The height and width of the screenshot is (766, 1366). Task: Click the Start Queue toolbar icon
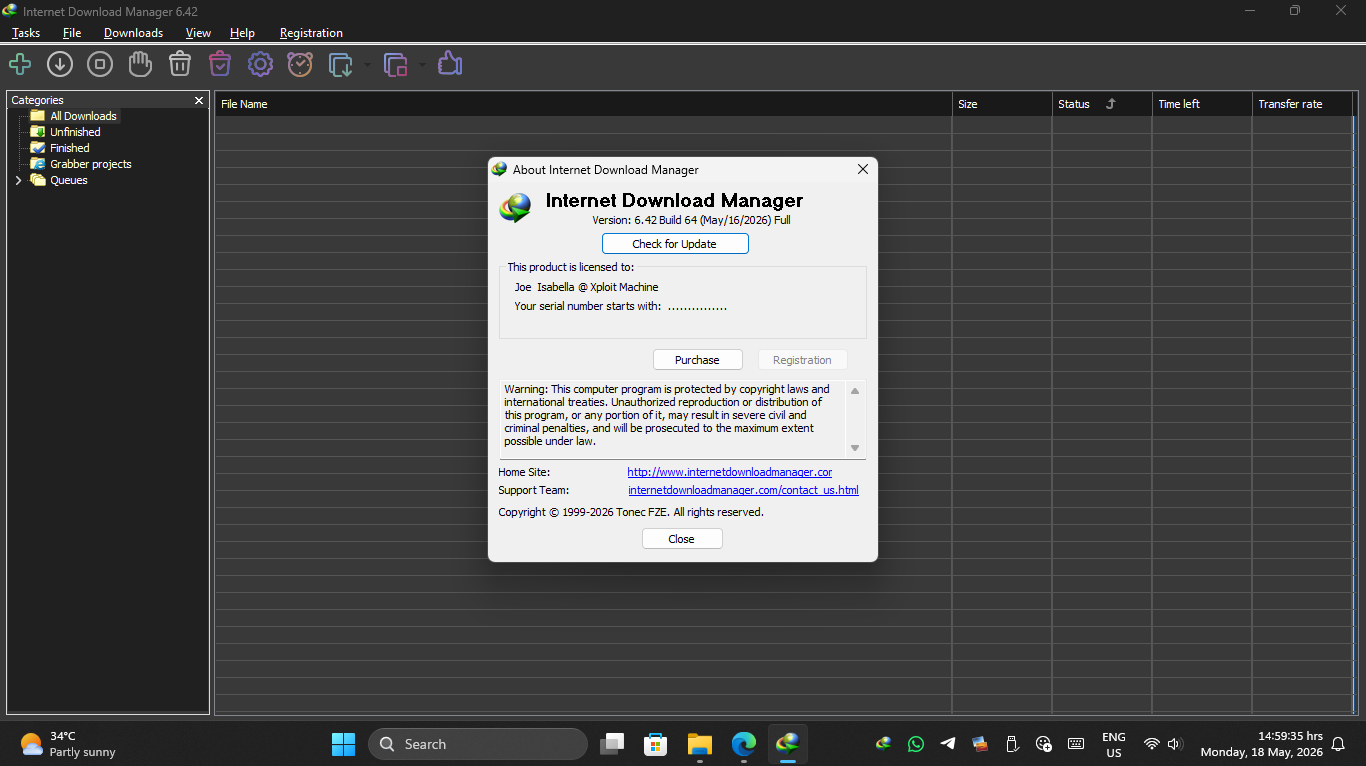click(x=341, y=65)
